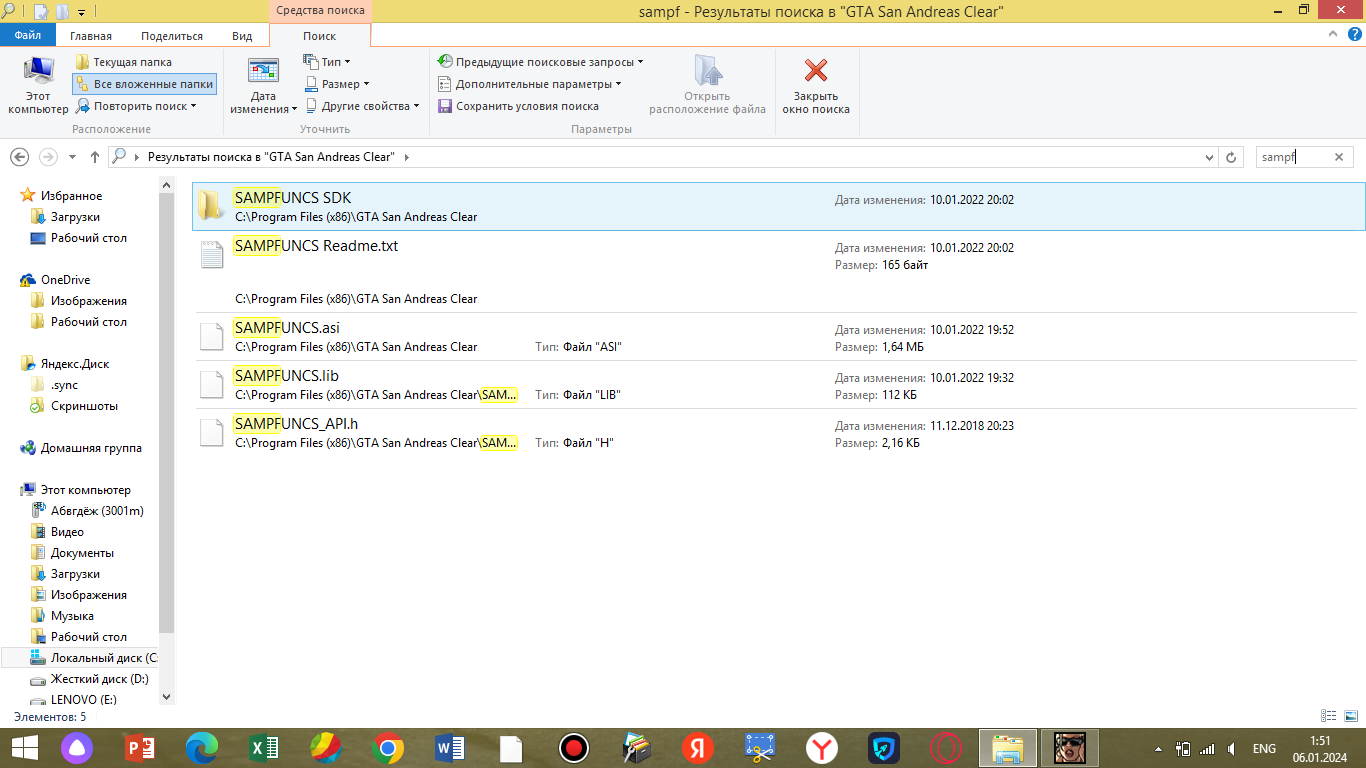Open Дата изменения filter dropdown

(x=263, y=86)
